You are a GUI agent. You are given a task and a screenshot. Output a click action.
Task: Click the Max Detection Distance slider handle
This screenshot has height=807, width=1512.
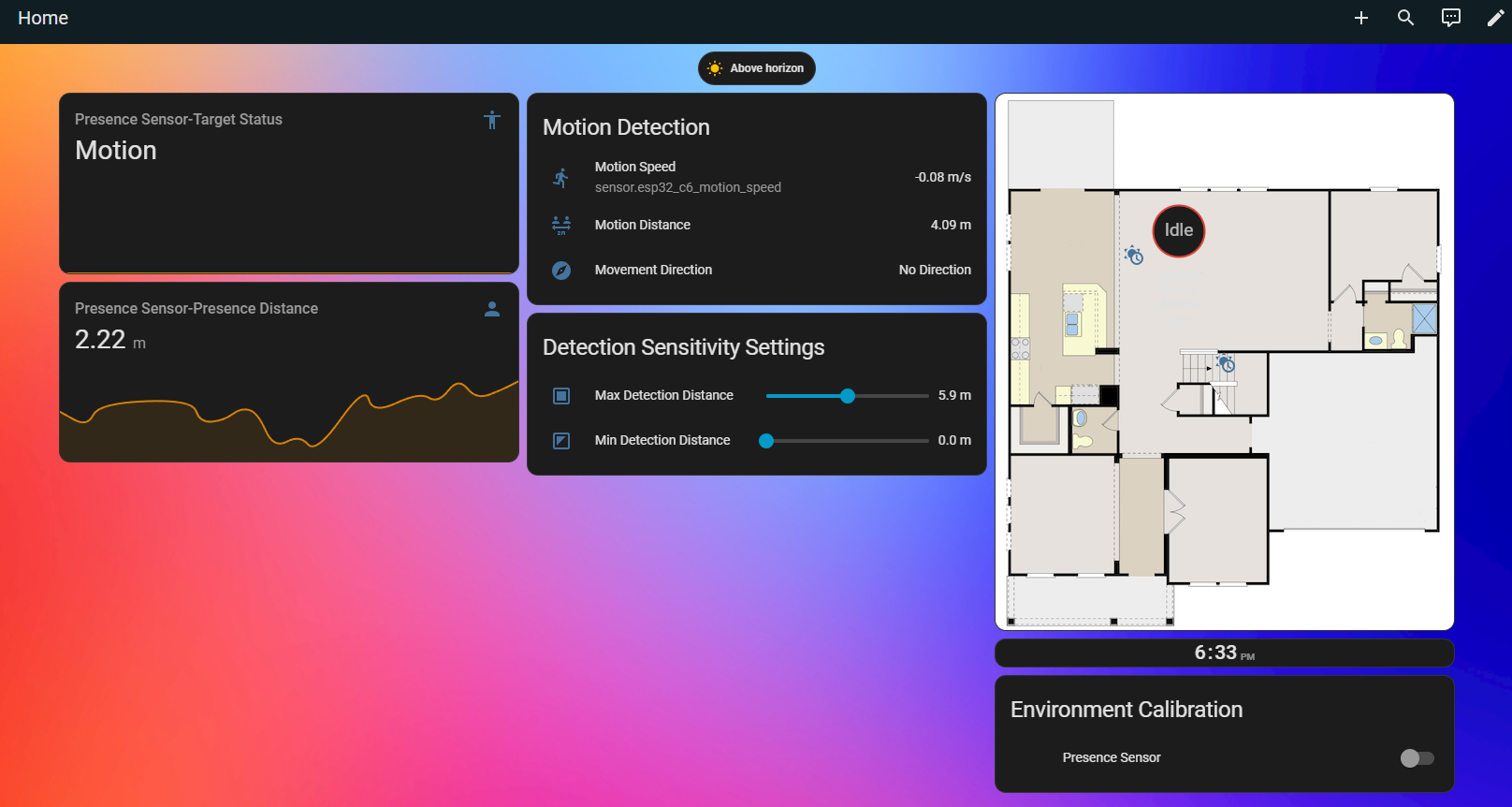click(848, 396)
